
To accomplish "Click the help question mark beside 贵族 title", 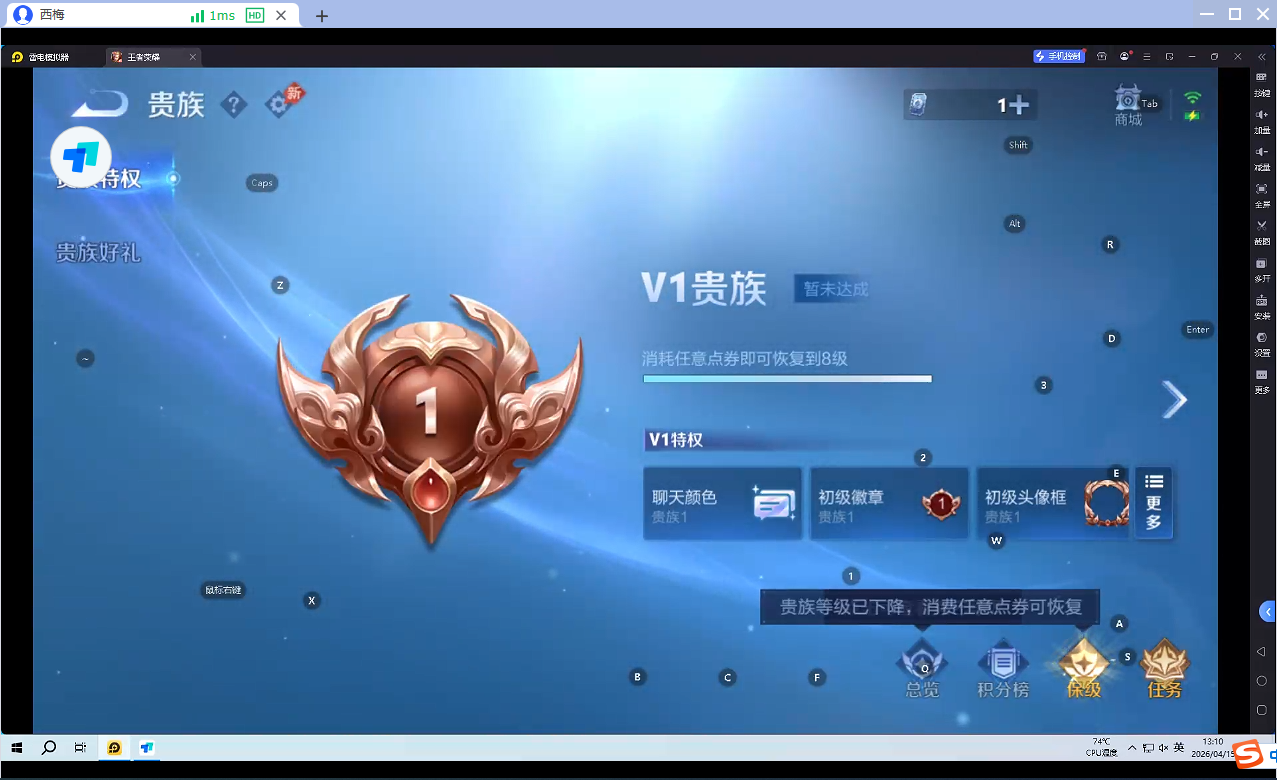I will [233, 104].
